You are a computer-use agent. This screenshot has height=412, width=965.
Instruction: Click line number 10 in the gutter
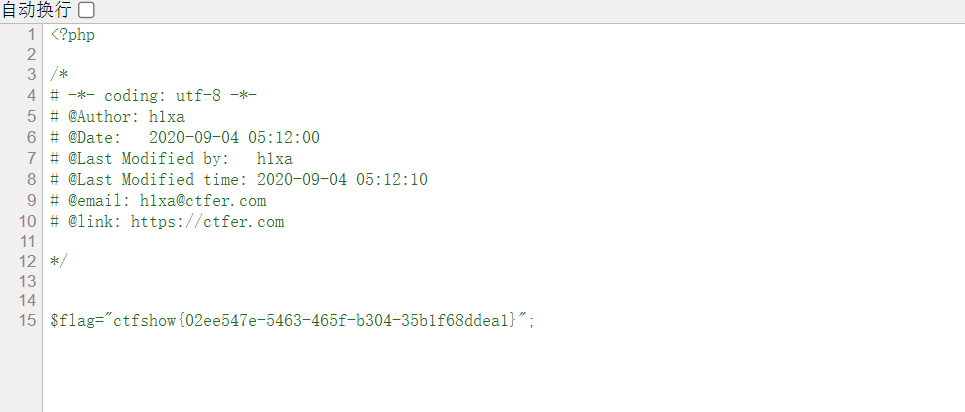click(28, 222)
